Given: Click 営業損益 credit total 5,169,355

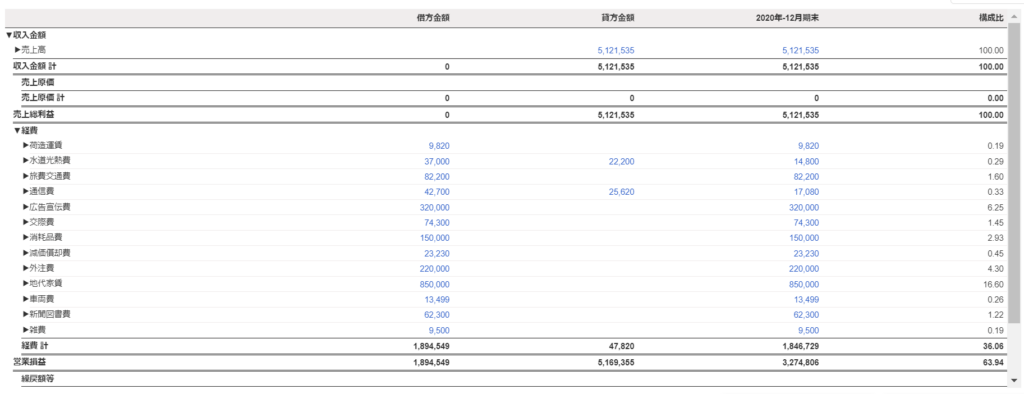Looking at the screenshot, I should tap(615, 362).
